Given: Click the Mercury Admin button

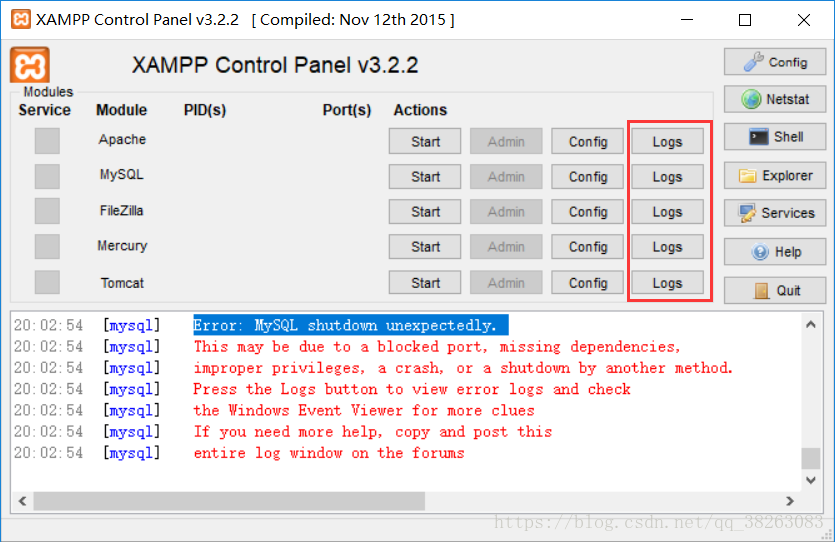Looking at the screenshot, I should pyautogui.click(x=506, y=247).
